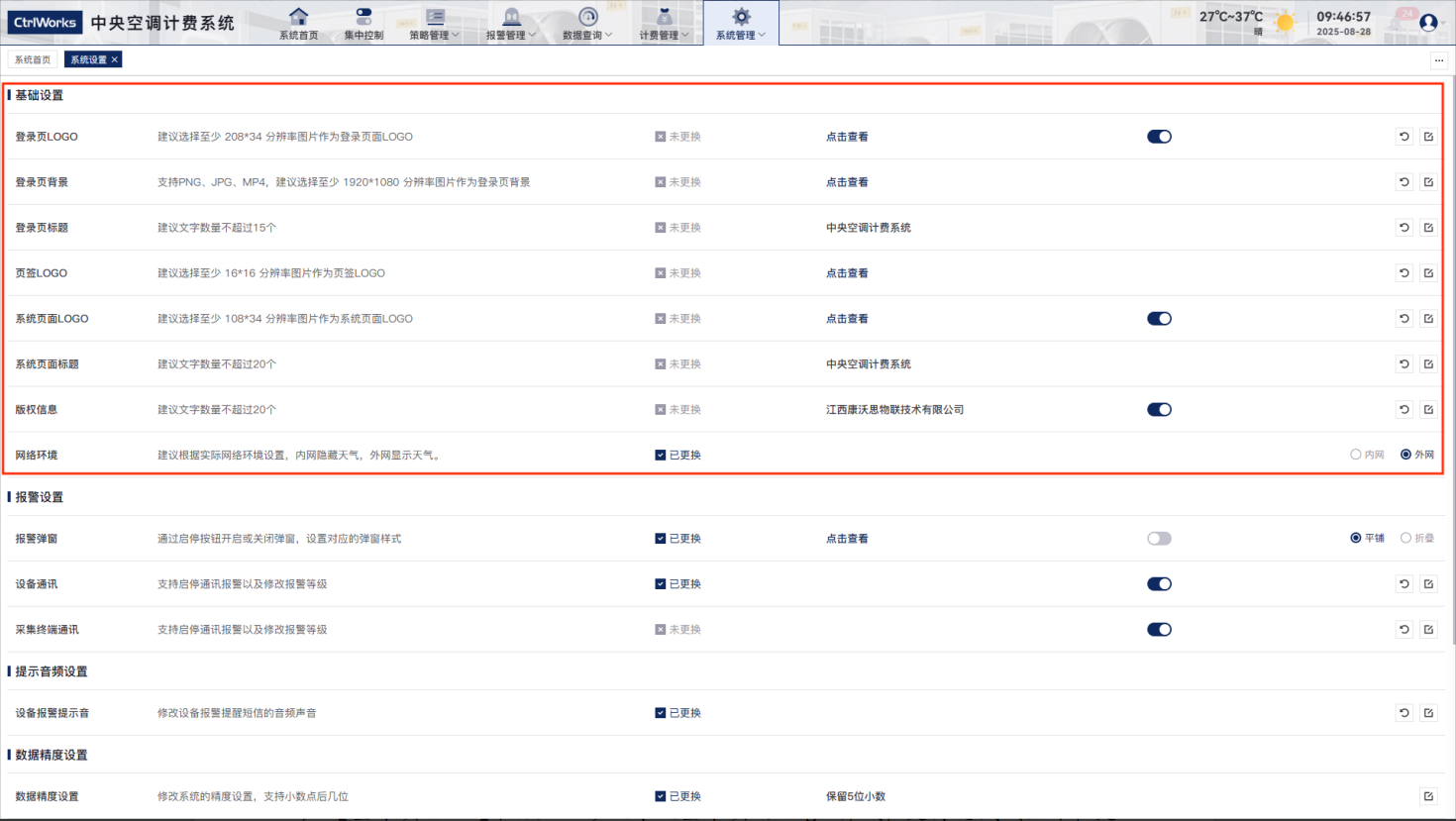Edit the 数据精度设置 row
This screenshot has width=1456, height=821.
click(1428, 796)
